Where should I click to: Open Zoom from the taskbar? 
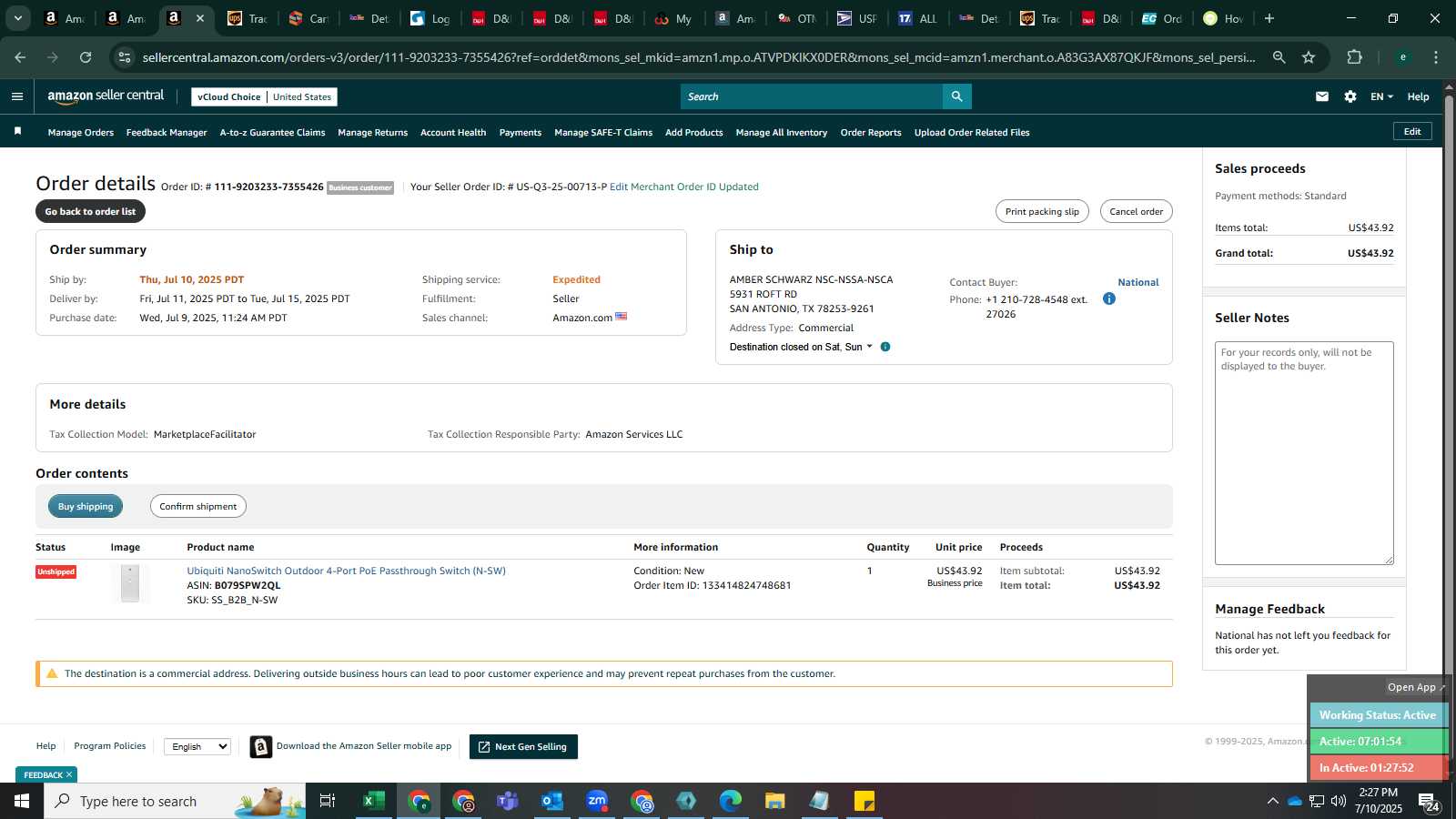(597, 801)
